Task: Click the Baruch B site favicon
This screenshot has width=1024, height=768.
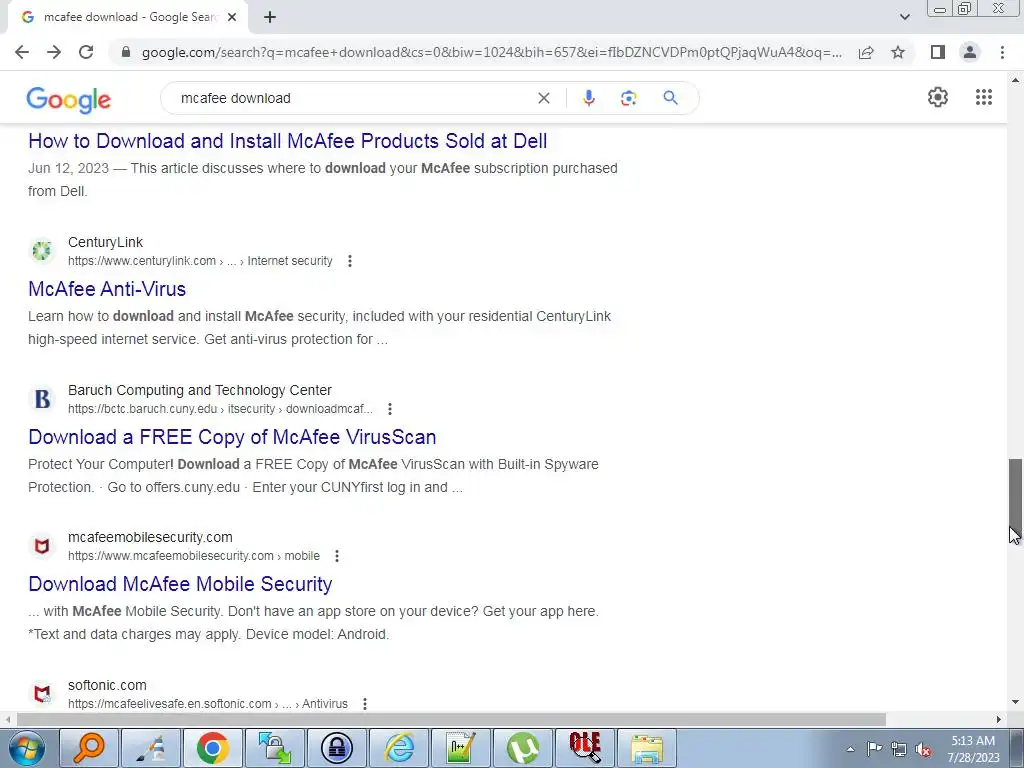Action: coord(42,398)
